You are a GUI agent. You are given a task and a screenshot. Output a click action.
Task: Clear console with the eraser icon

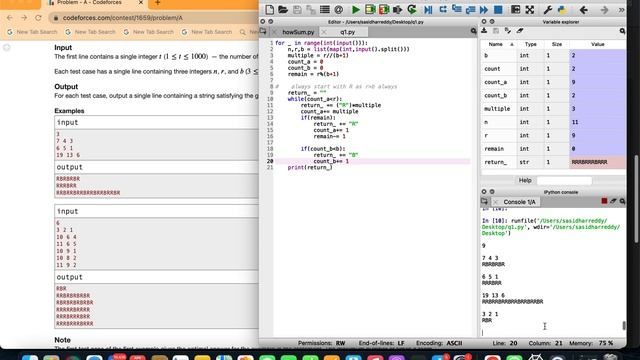click(613, 201)
